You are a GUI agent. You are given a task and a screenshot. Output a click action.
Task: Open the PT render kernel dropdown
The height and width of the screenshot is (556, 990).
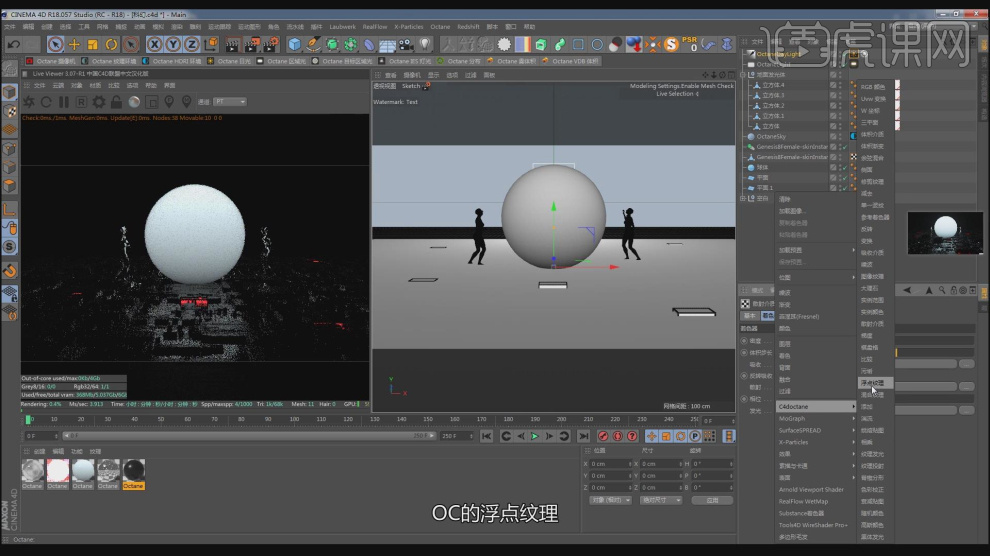(230, 102)
